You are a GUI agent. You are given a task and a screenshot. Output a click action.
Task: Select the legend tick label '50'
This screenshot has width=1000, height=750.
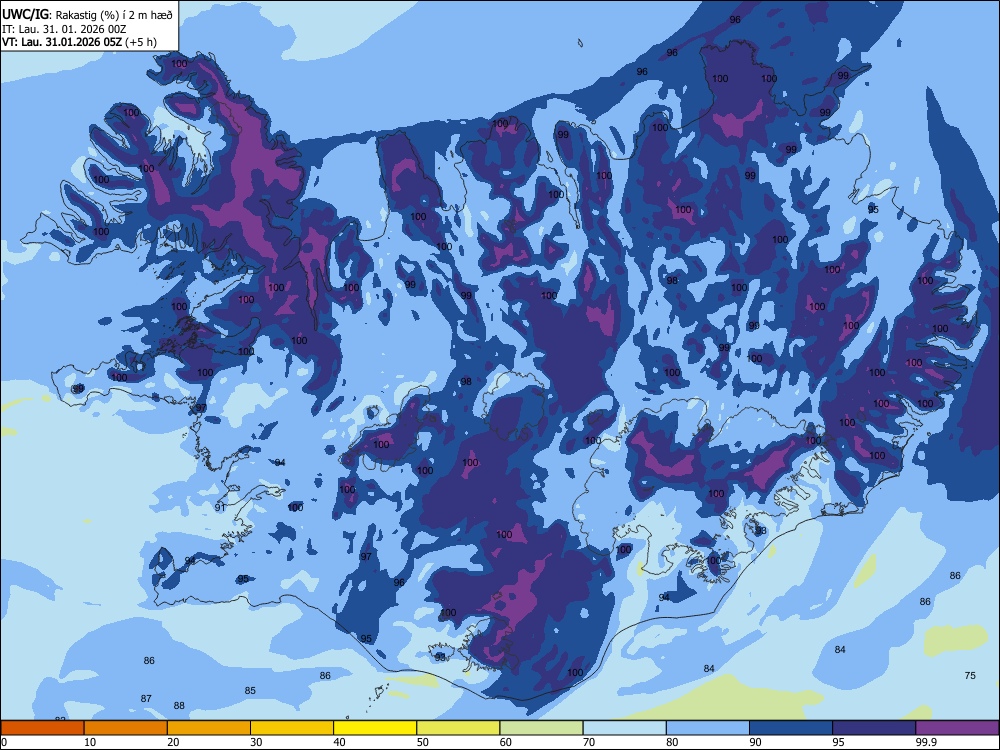(422, 742)
